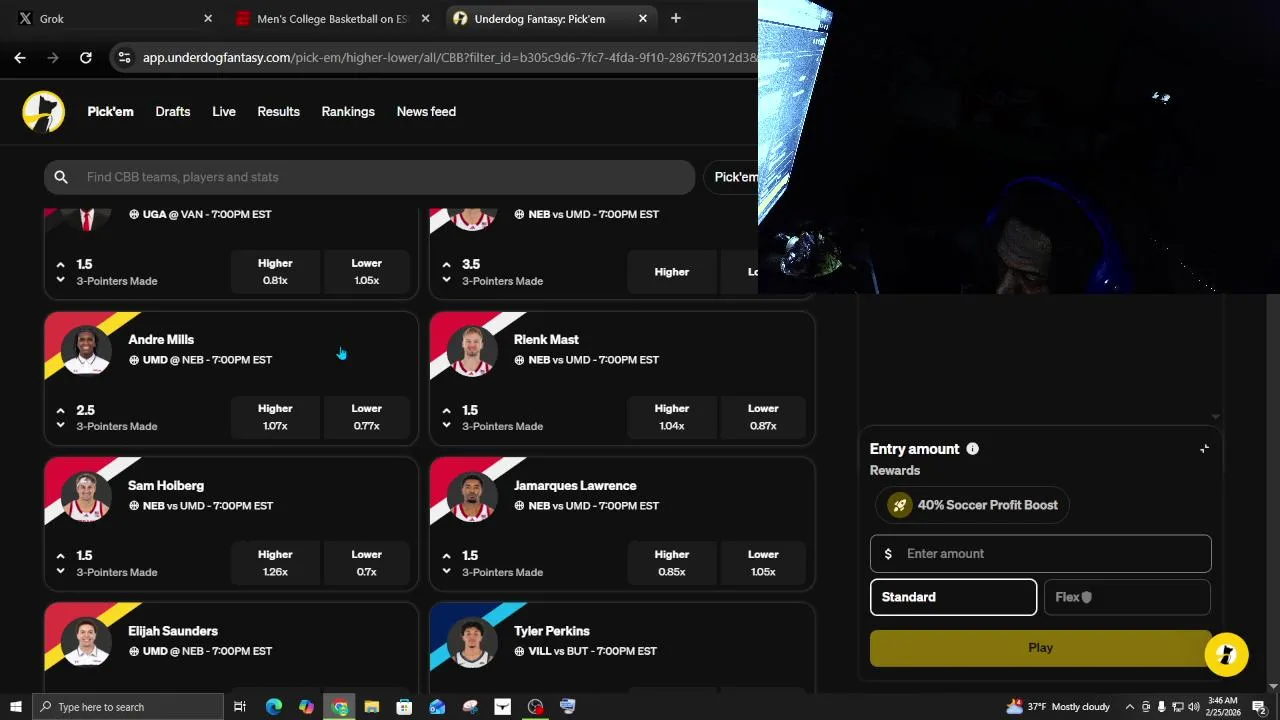Viewport: 1280px width, 720px height.
Task: Click the rocket icon on Soccer Profit Boost
Action: coord(899,505)
